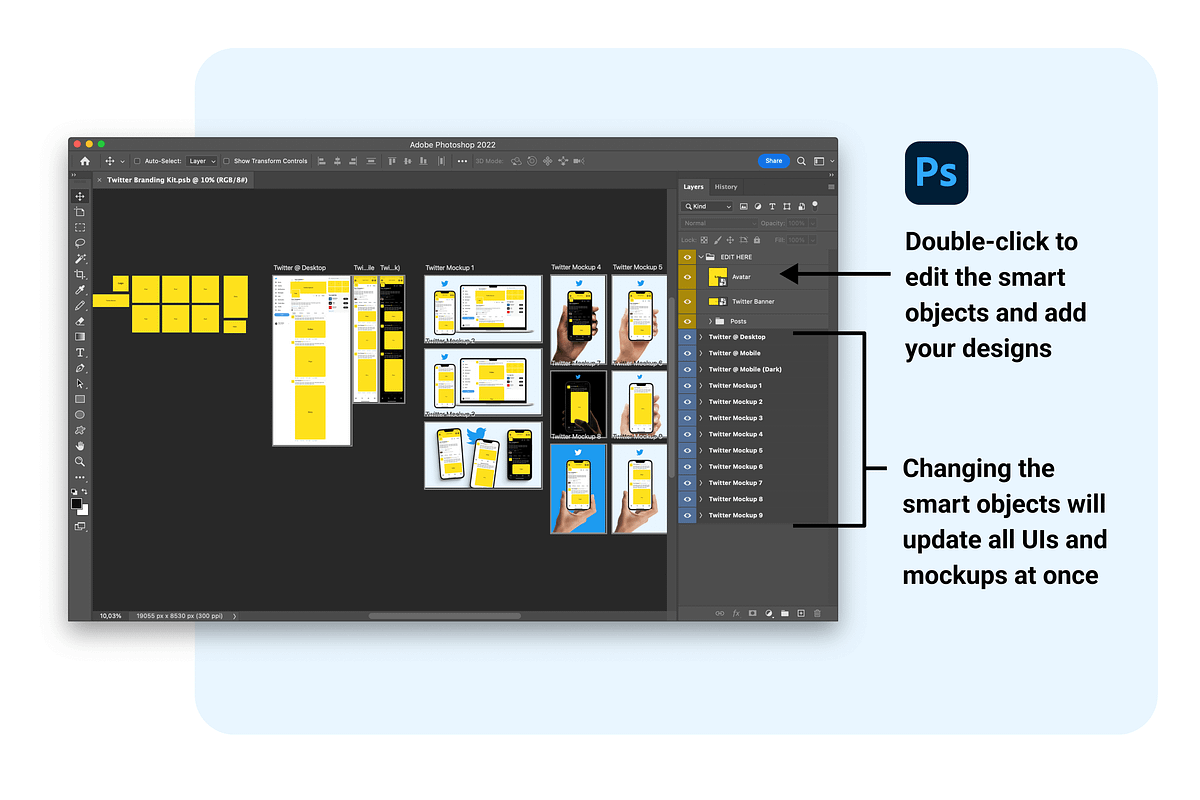Select the Rectangular Marquee tool
Image resolution: width=1200 pixels, height=800 pixels.
point(80,227)
